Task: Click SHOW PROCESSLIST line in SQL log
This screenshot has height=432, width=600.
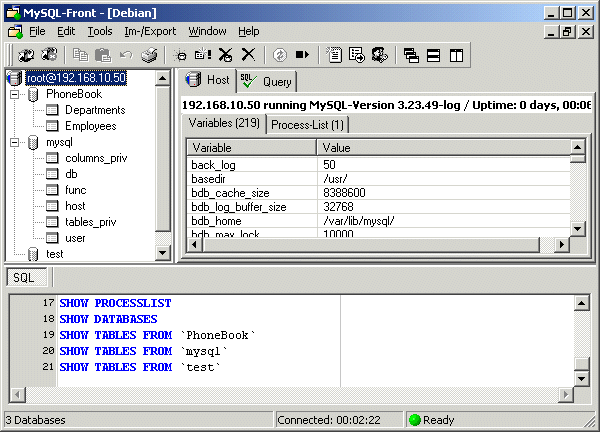Action: pos(116,303)
